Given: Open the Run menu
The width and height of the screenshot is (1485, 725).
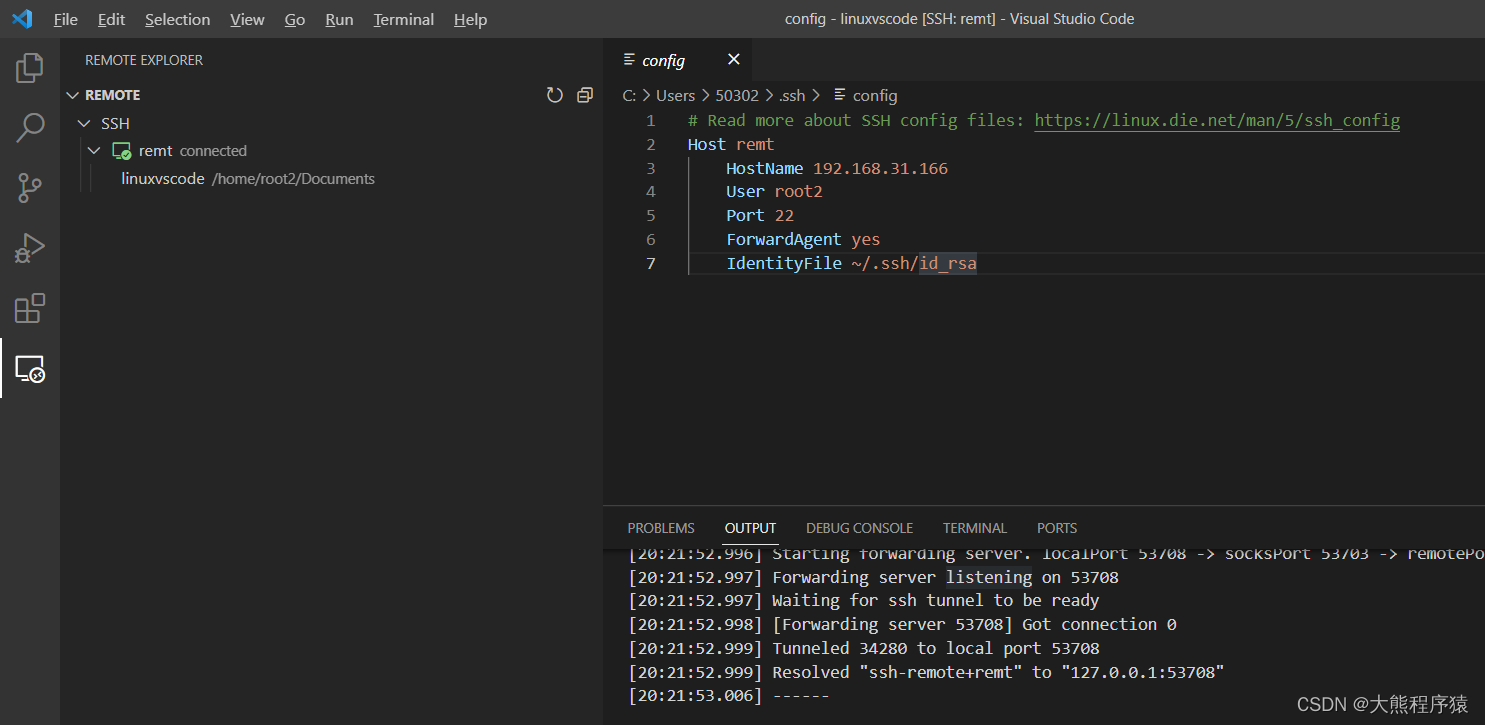Looking at the screenshot, I should [339, 19].
